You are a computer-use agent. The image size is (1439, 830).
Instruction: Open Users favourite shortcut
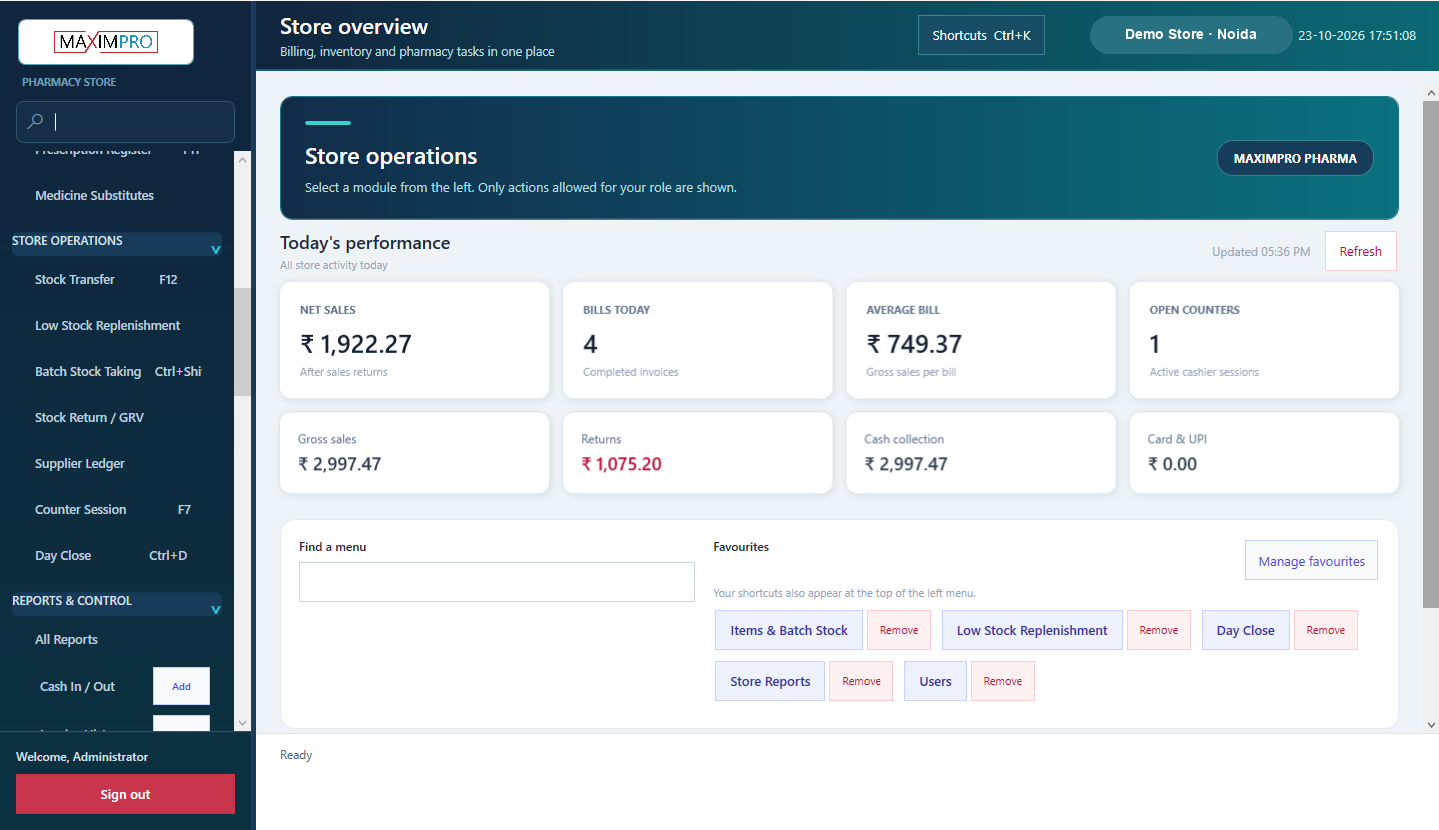point(935,681)
